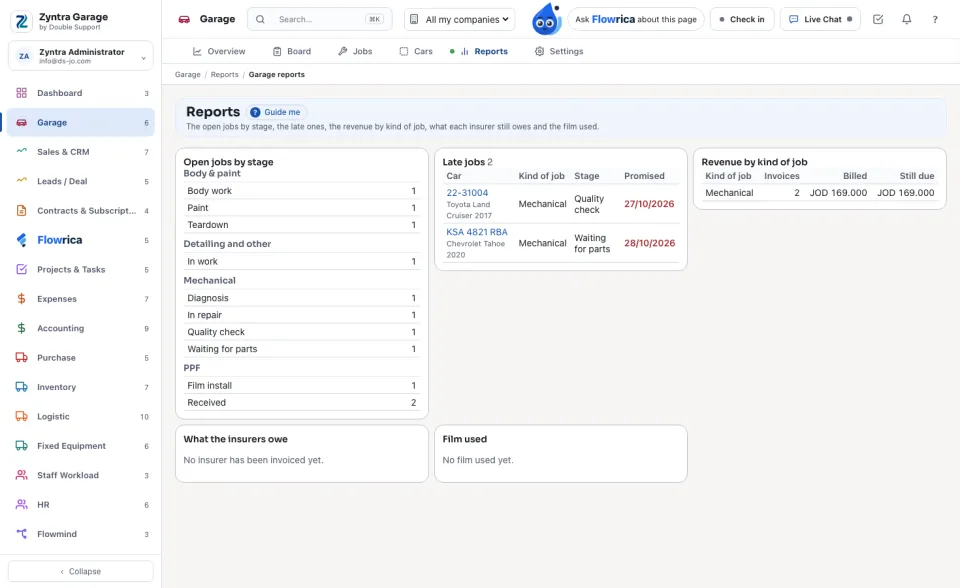
Task: Open the Dashboard sidebar icon
Action: click(x=21, y=93)
